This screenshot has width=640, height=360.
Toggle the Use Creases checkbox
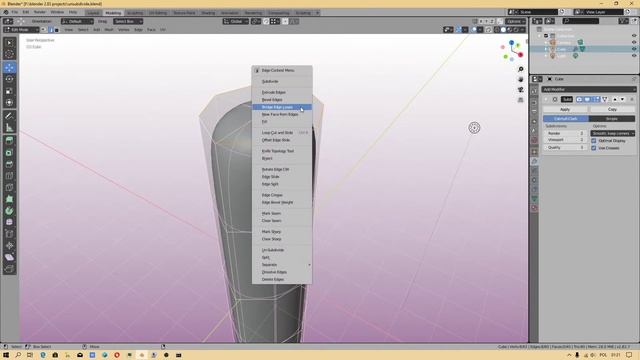click(x=594, y=148)
